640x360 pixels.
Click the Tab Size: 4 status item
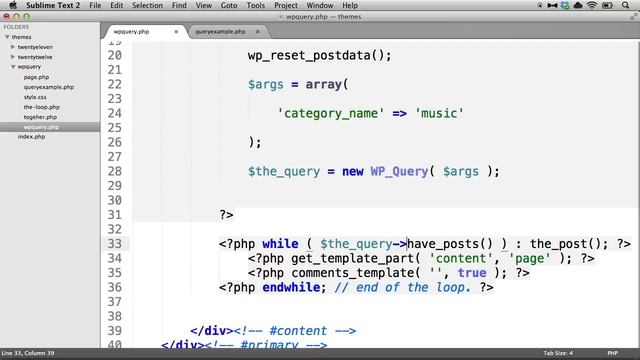[558, 353]
